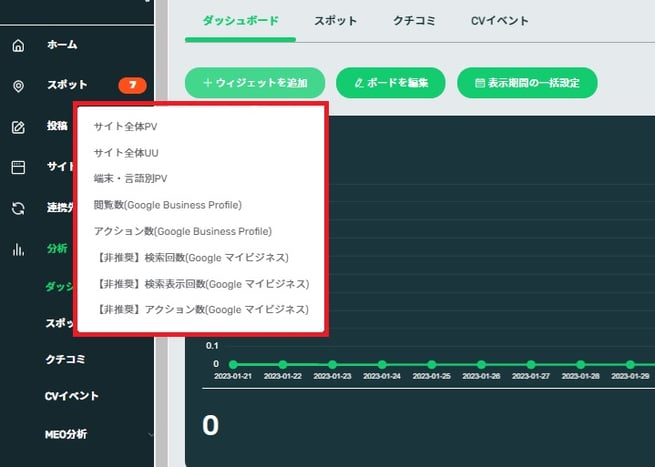Open the 投稿 sidebar item
Image resolution: width=655 pixels, height=467 pixels.
(x=57, y=125)
